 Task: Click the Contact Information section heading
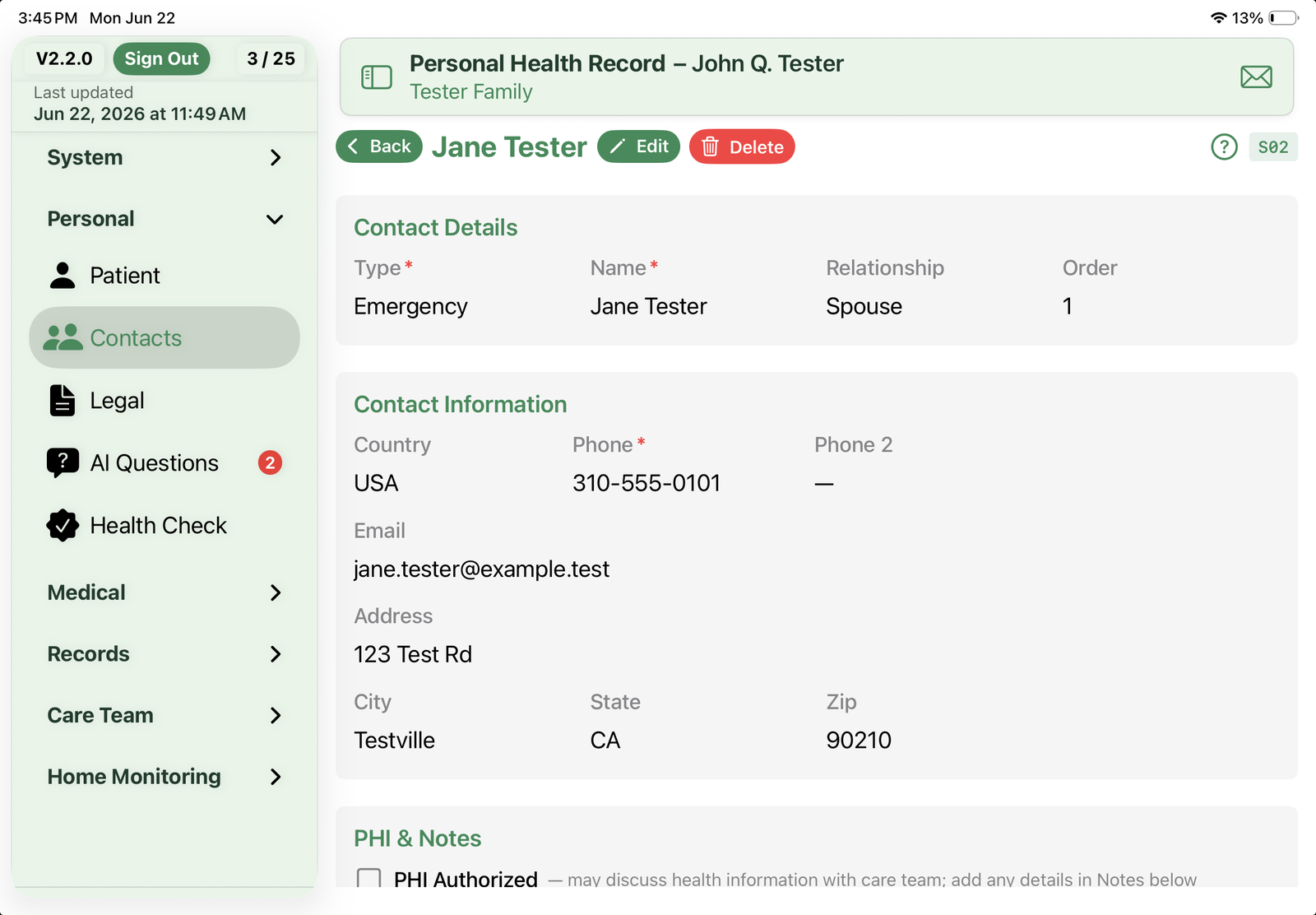pos(460,405)
